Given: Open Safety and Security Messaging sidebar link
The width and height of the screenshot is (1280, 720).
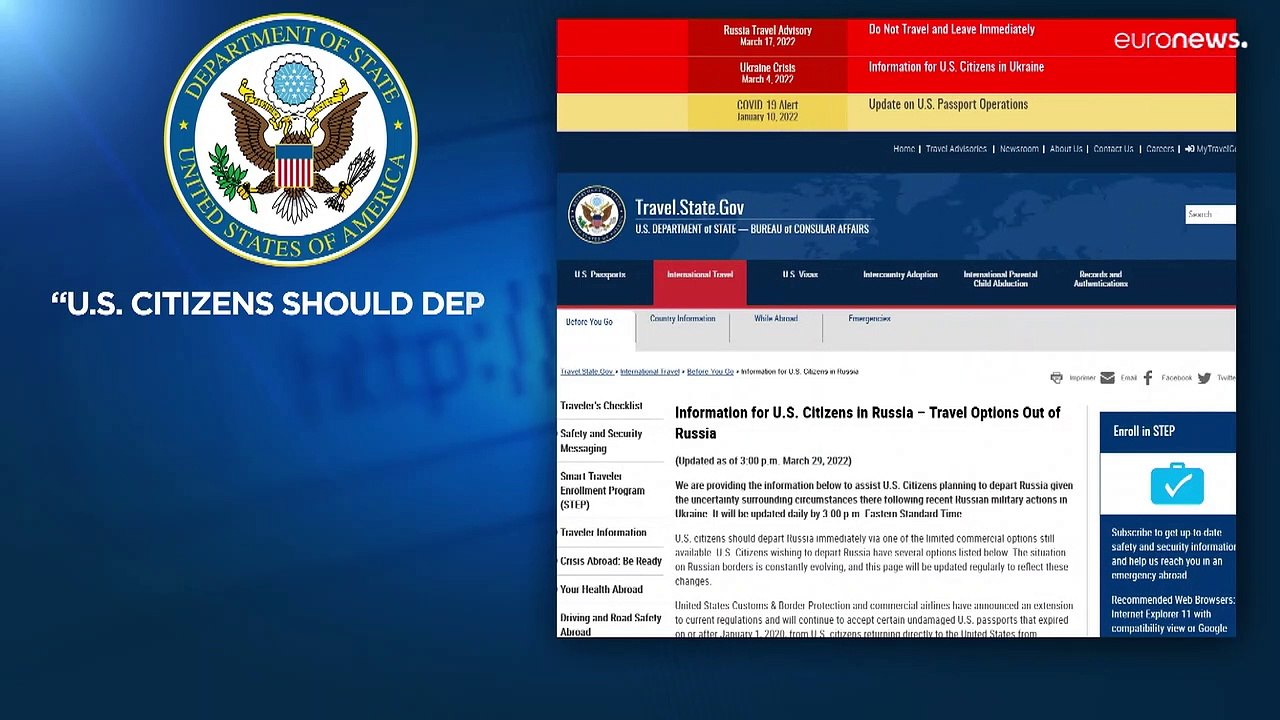Looking at the screenshot, I should (601, 441).
